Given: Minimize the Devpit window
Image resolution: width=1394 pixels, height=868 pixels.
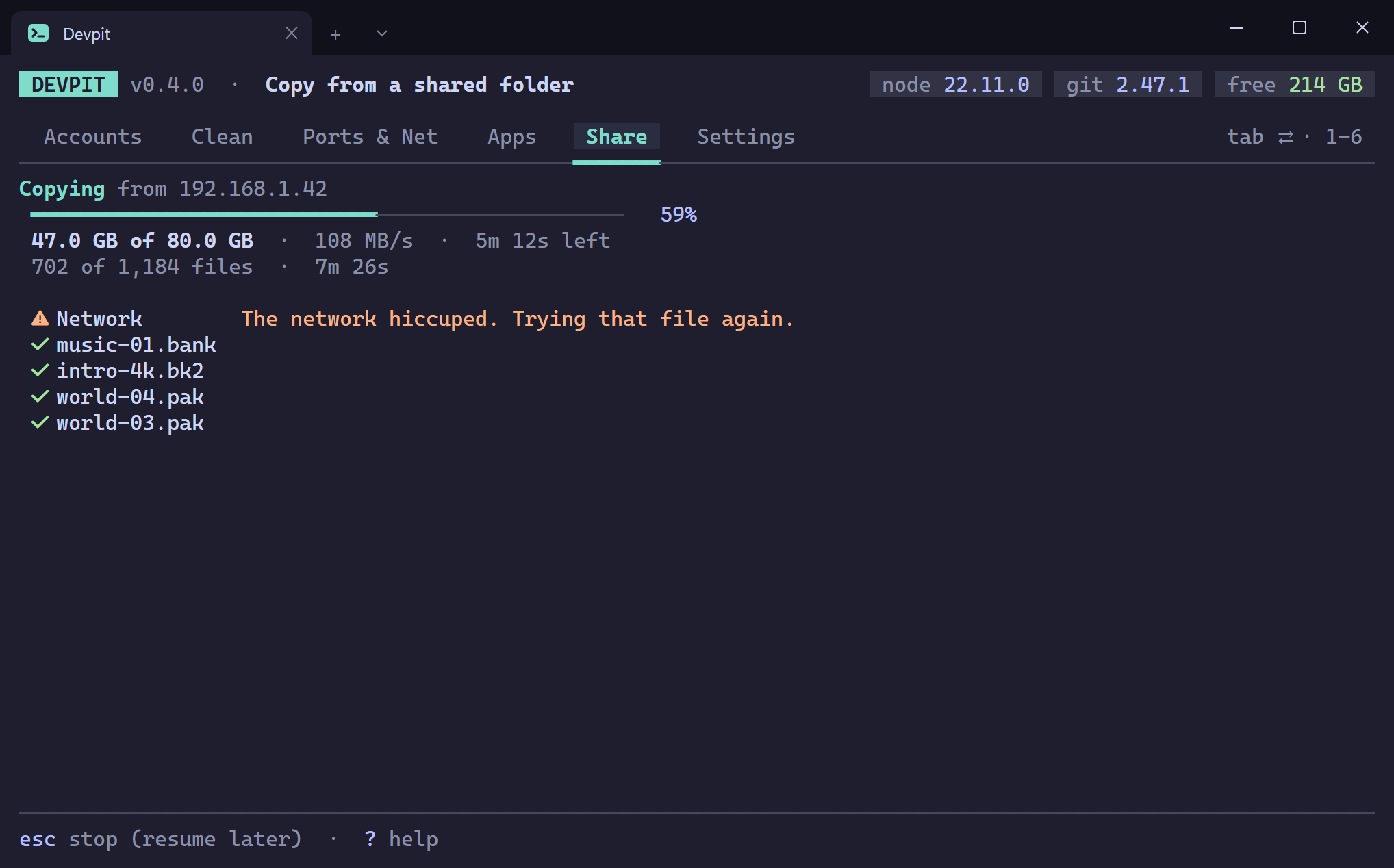Looking at the screenshot, I should tap(1237, 27).
